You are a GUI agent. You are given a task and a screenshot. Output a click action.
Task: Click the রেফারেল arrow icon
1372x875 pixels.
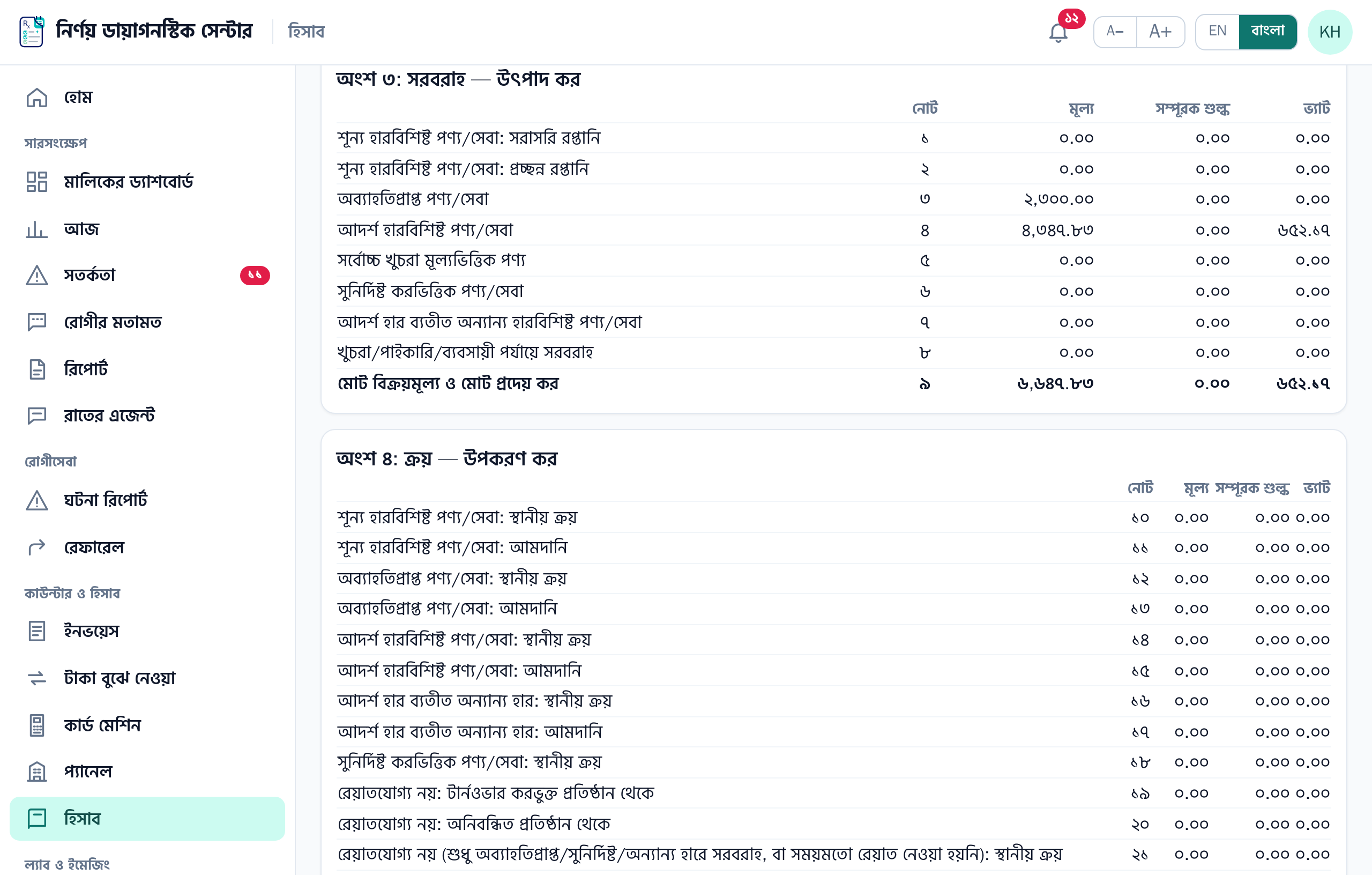click(37, 547)
